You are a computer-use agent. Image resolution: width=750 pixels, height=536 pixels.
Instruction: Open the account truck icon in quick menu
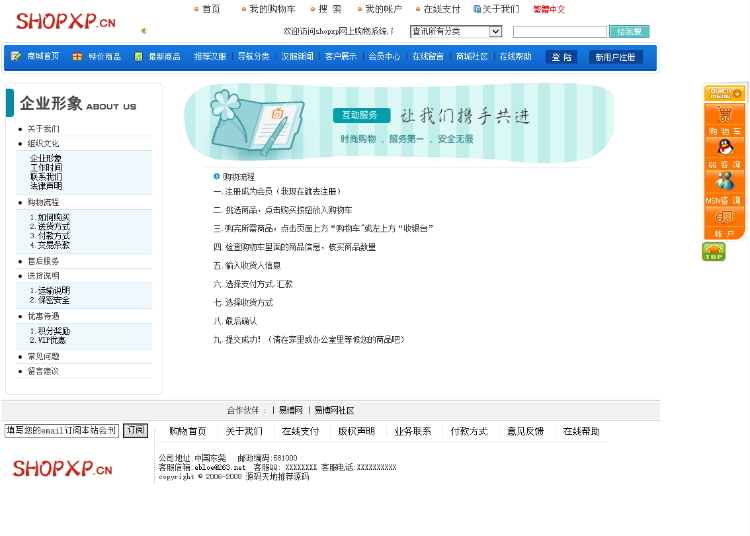[x=724, y=217]
